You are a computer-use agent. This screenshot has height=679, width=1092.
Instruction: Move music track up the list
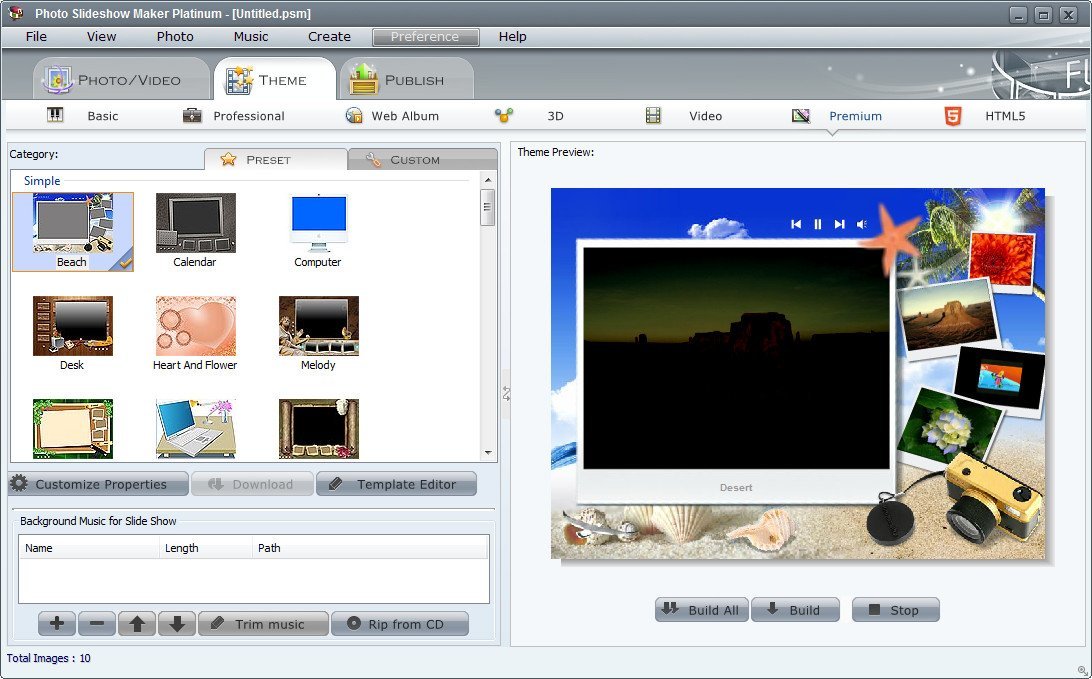point(136,623)
